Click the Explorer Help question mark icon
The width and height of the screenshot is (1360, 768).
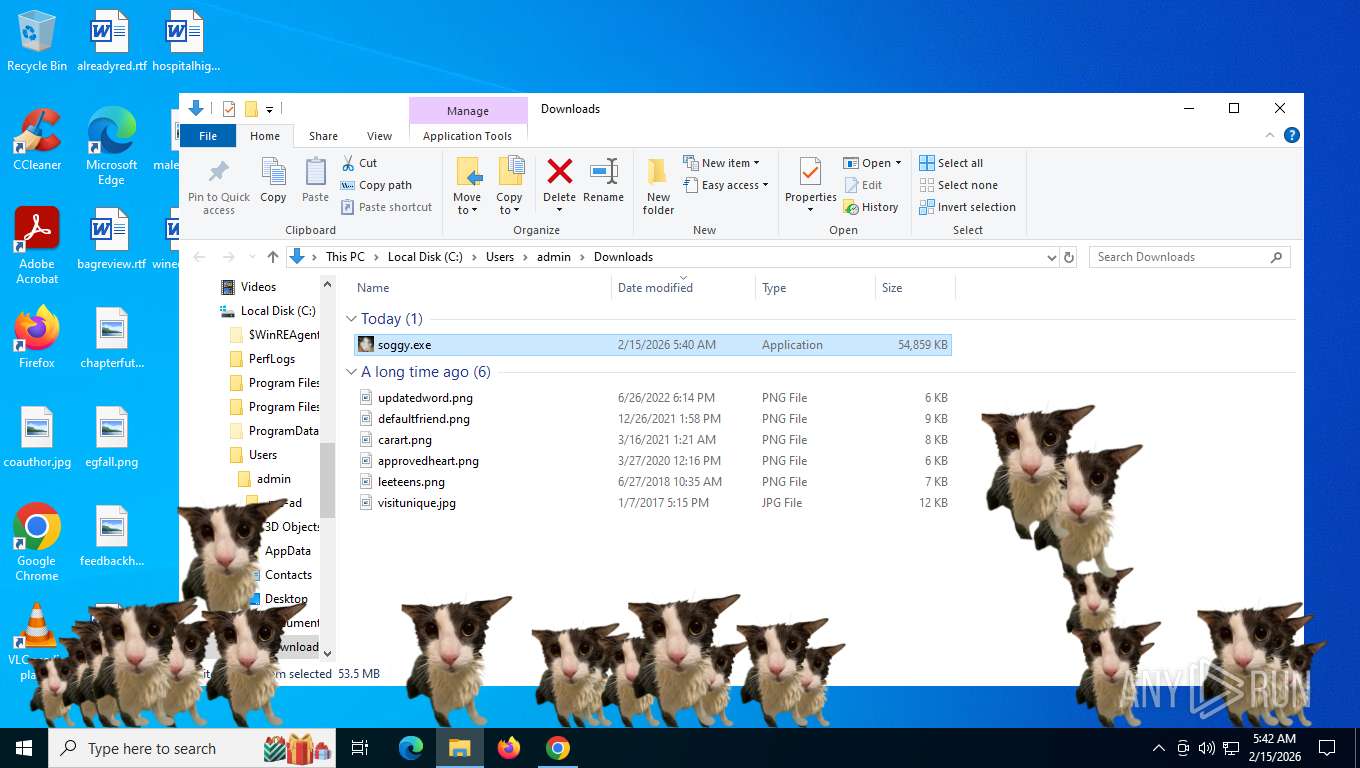coord(1292,135)
